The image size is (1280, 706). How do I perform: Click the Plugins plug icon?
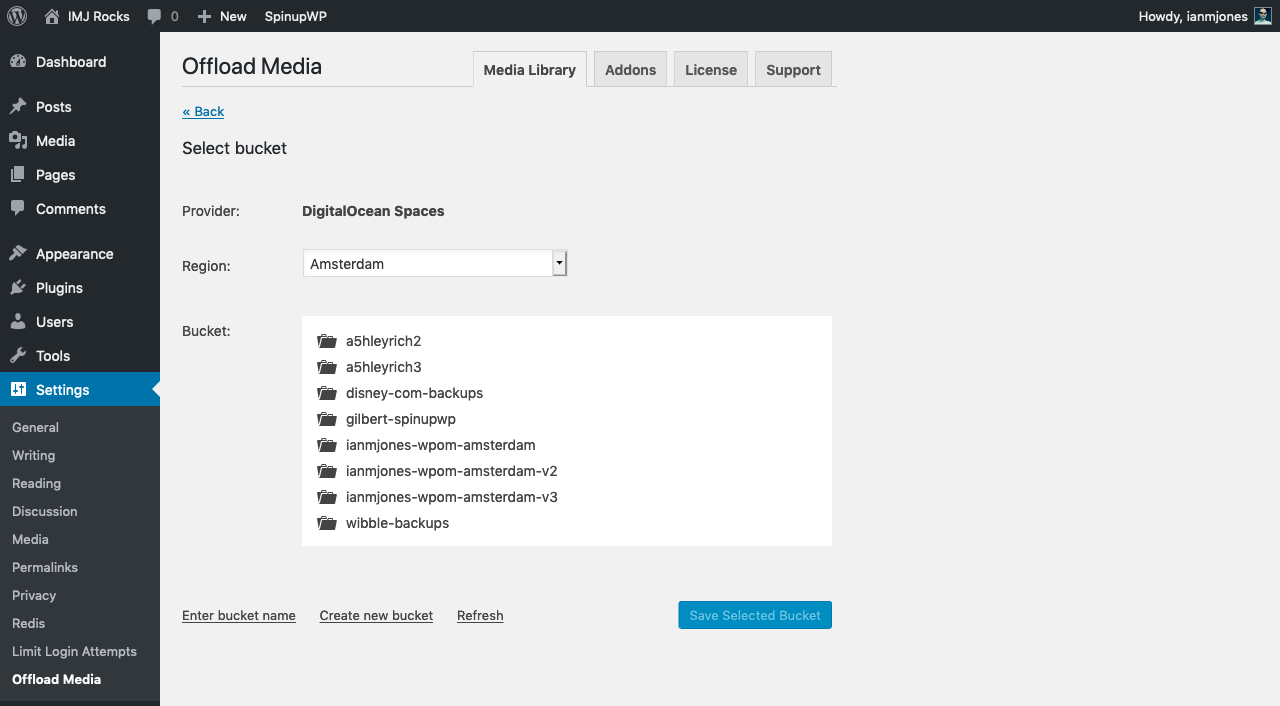tap(18, 288)
